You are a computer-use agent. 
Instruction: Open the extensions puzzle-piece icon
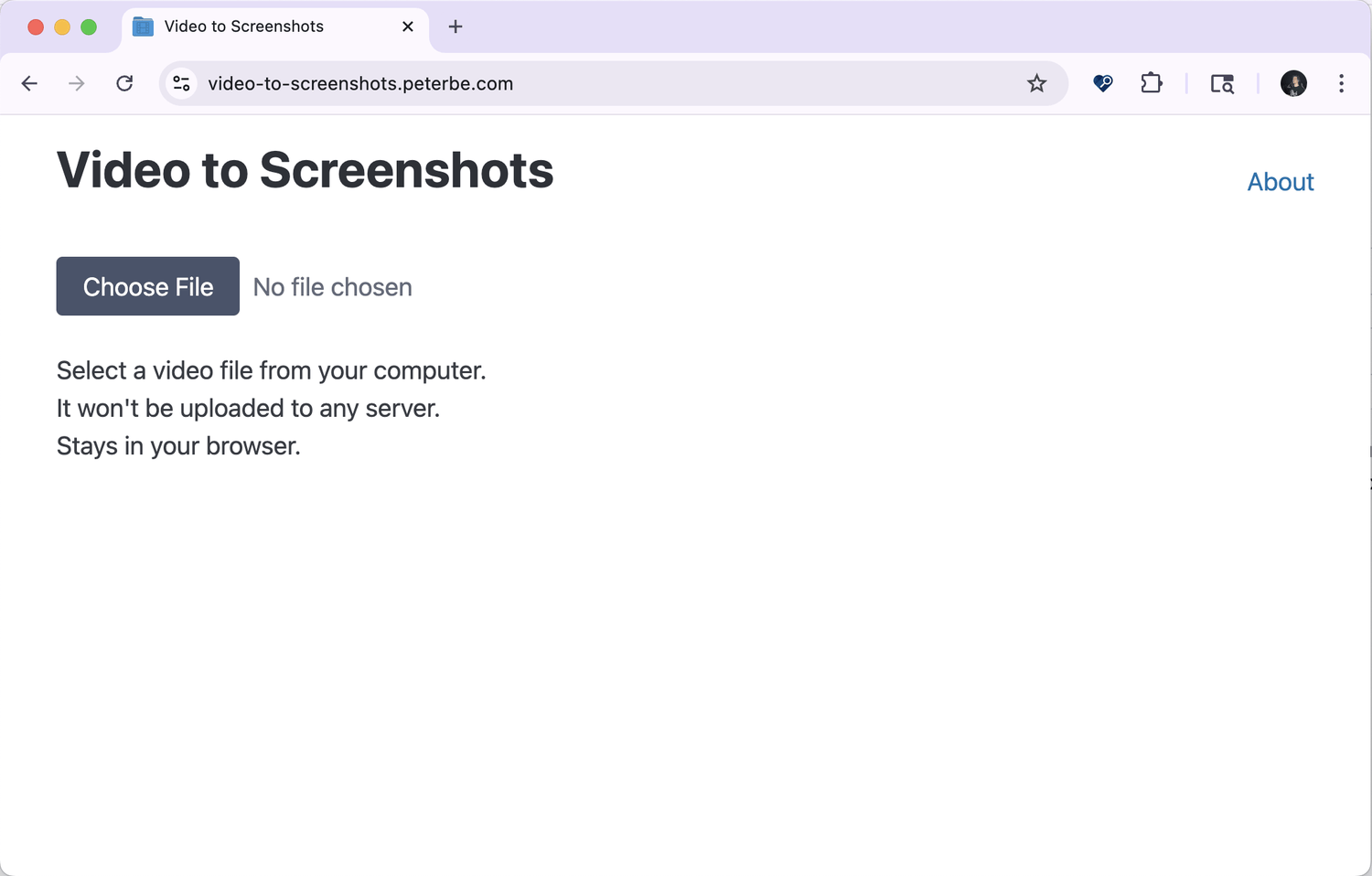(x=1151, y=83)
